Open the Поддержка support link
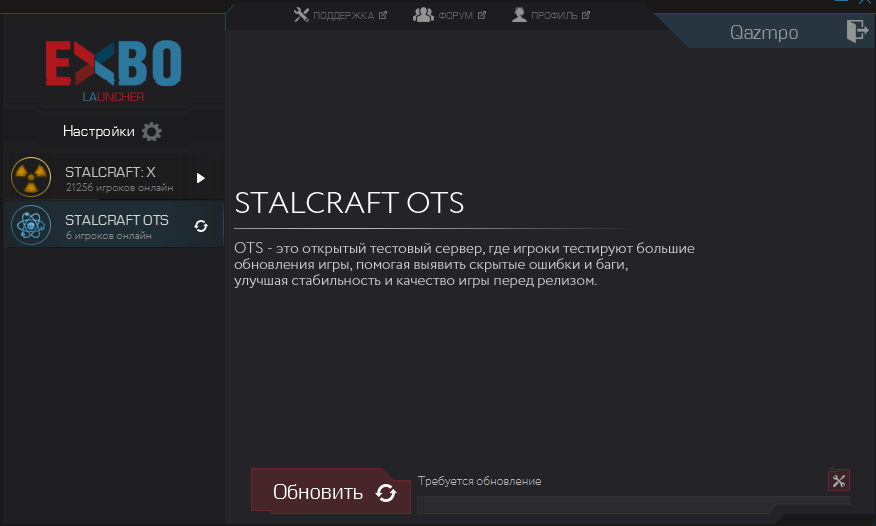Viewport: 876px width, 526px height. (344, 16)
